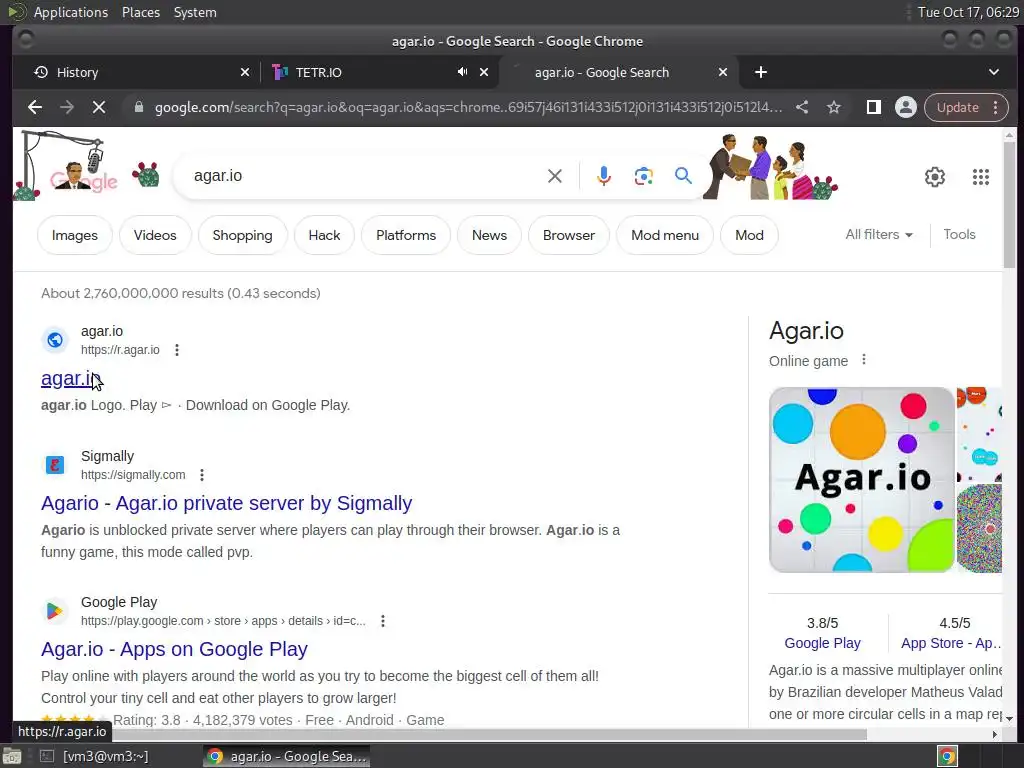Open search Tools
The image size is (1024, 768).
[x=959, y=234]
